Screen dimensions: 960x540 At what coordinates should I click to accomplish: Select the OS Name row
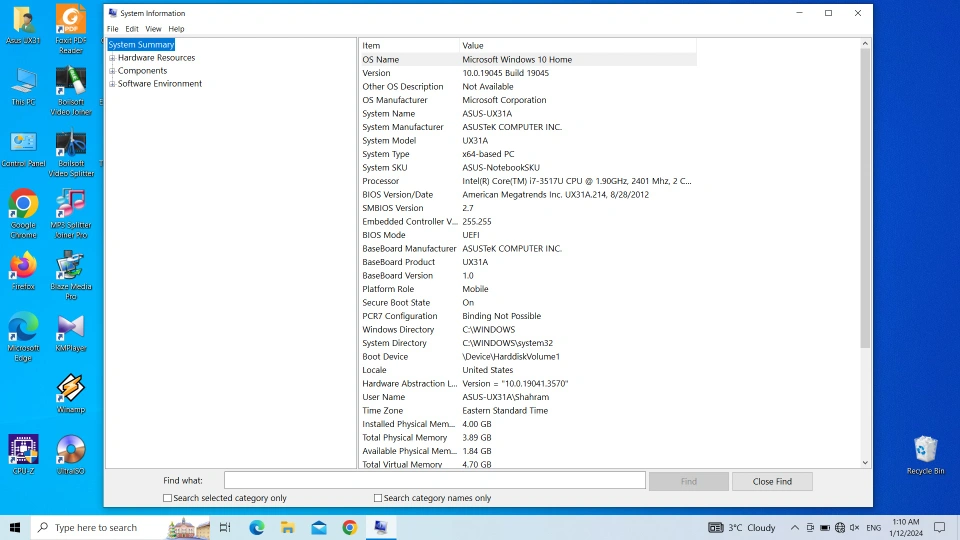[x=528, y=59]
